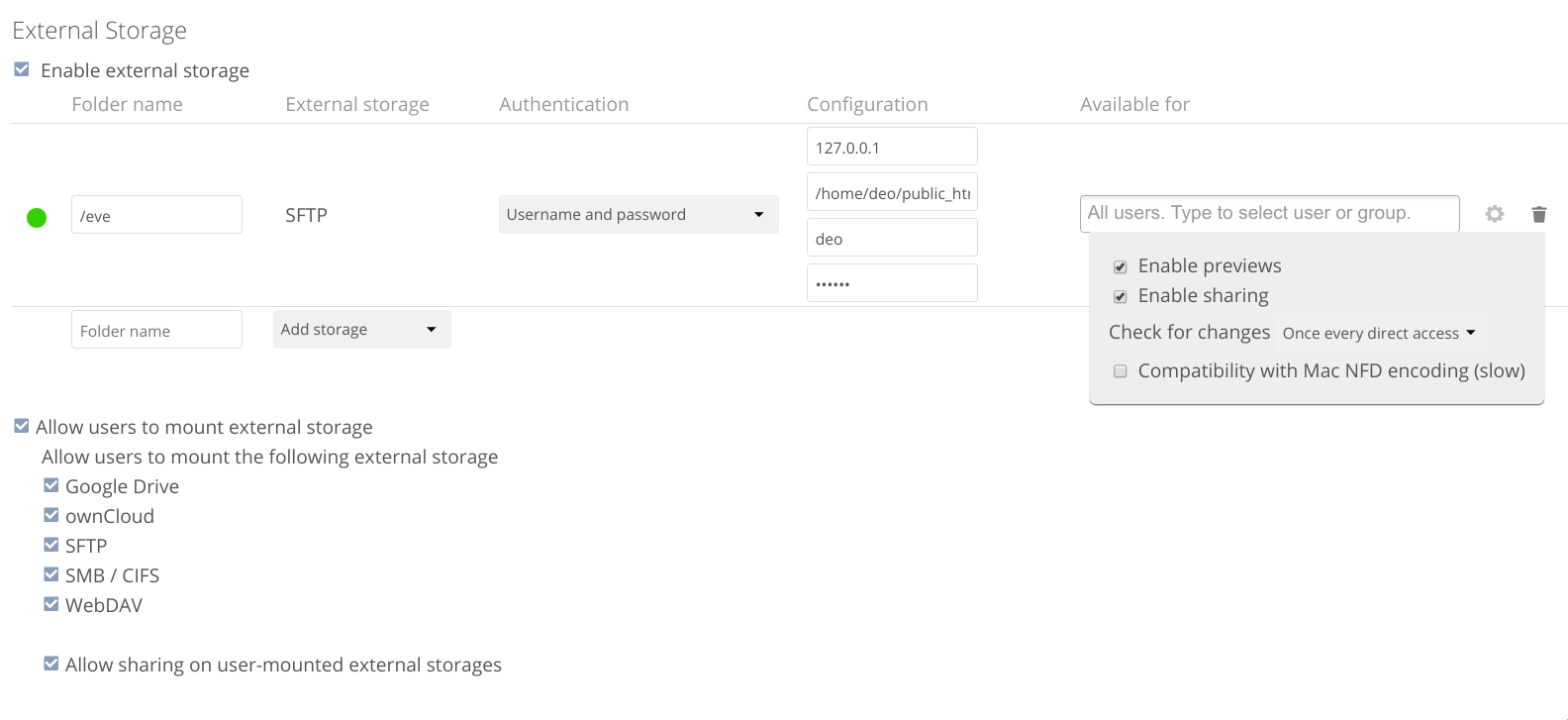Screen dimensions: 1568x720
Task: Click the gear icon for mount options
Action: pos(1495,214)
